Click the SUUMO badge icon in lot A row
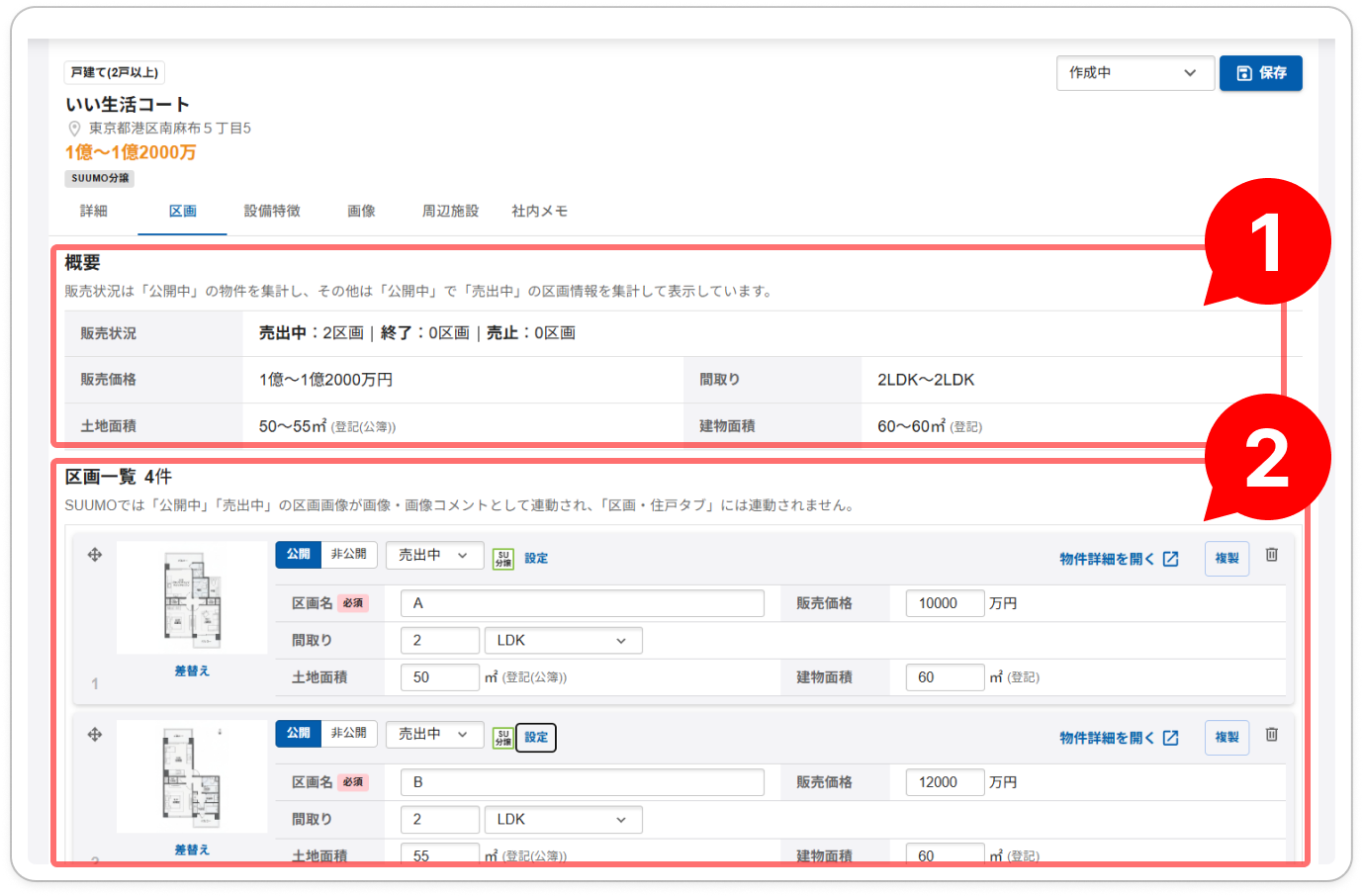The image size is (1363, 896). pyautogui.click(x=503, y=559)
